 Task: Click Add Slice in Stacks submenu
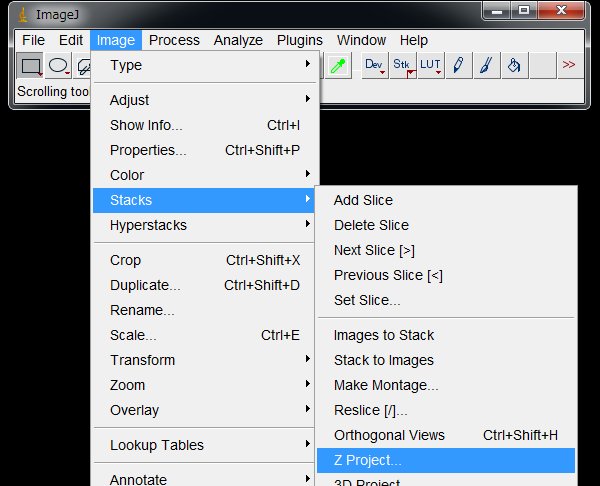[446, 200]
